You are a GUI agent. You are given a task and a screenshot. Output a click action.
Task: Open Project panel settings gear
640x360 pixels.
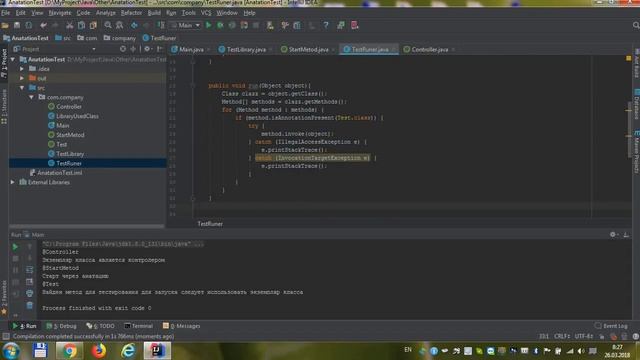pyautogui.click(x=147, y=49)
